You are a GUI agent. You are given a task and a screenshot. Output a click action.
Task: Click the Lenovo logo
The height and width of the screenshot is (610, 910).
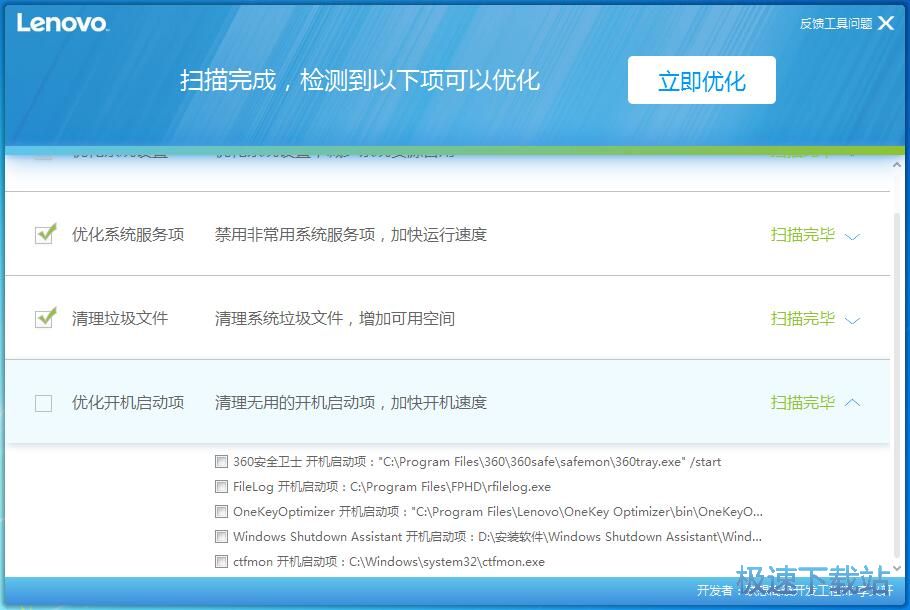(62, 23)
